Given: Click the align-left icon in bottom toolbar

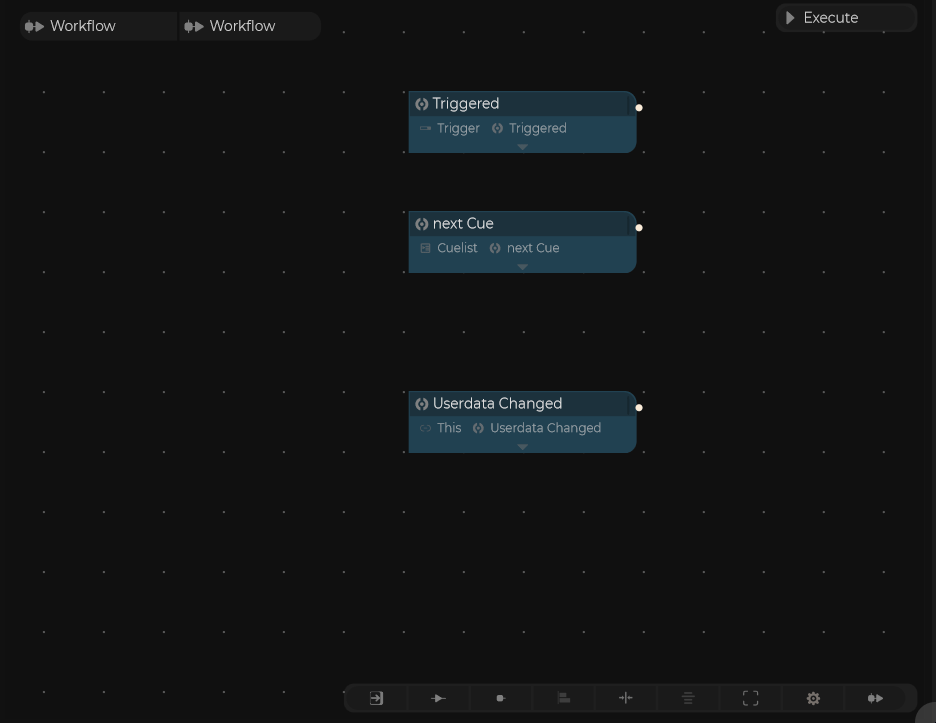Looking at the screenshot, I should pos(564,698).
